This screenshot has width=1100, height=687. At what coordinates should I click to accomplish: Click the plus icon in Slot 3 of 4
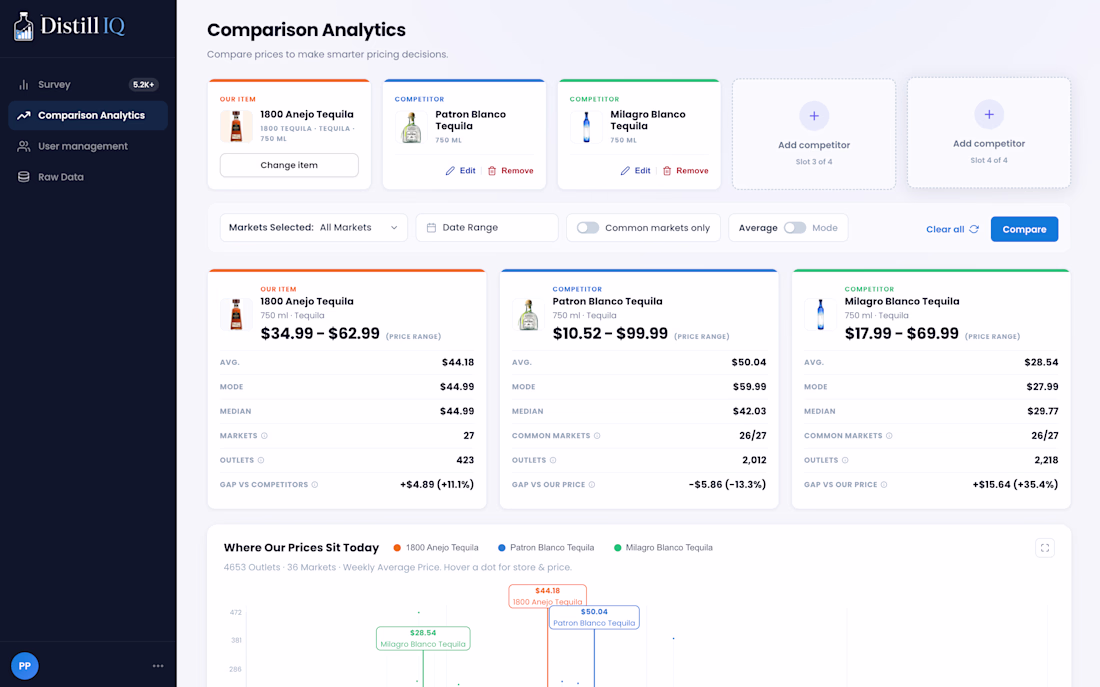[x=814, y=116]
